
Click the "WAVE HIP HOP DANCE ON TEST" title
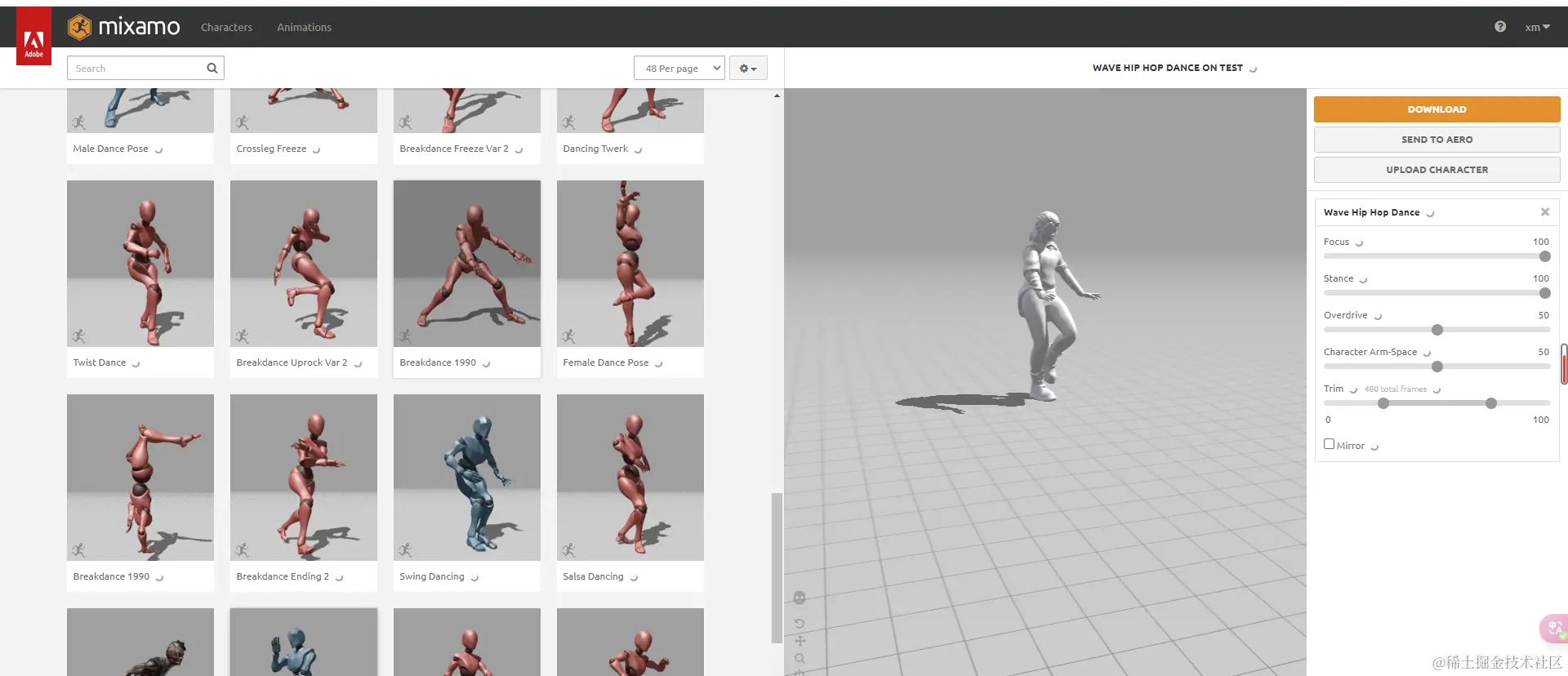pos(1168,68)
